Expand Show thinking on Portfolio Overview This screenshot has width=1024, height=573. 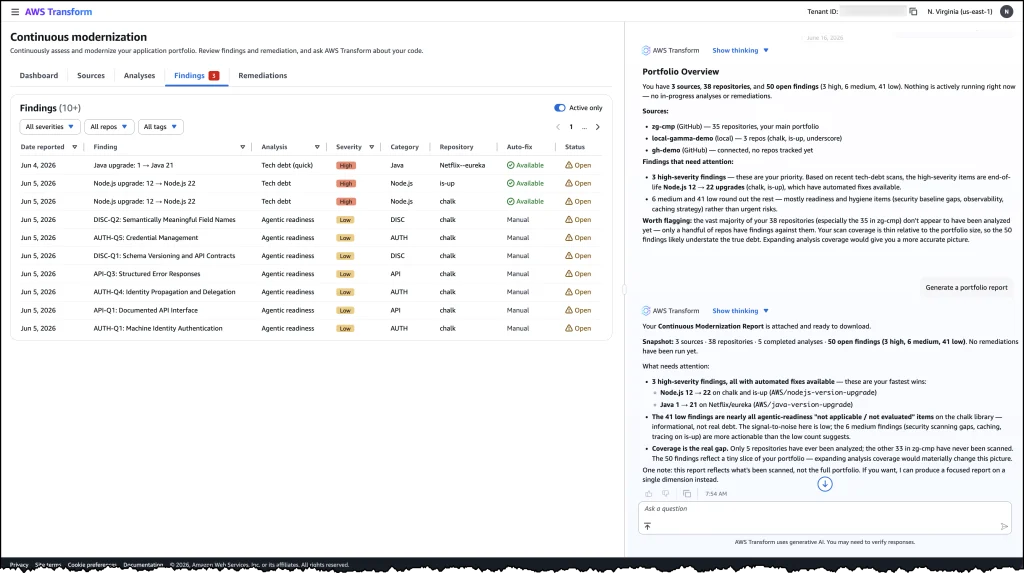tap(740, 50)
